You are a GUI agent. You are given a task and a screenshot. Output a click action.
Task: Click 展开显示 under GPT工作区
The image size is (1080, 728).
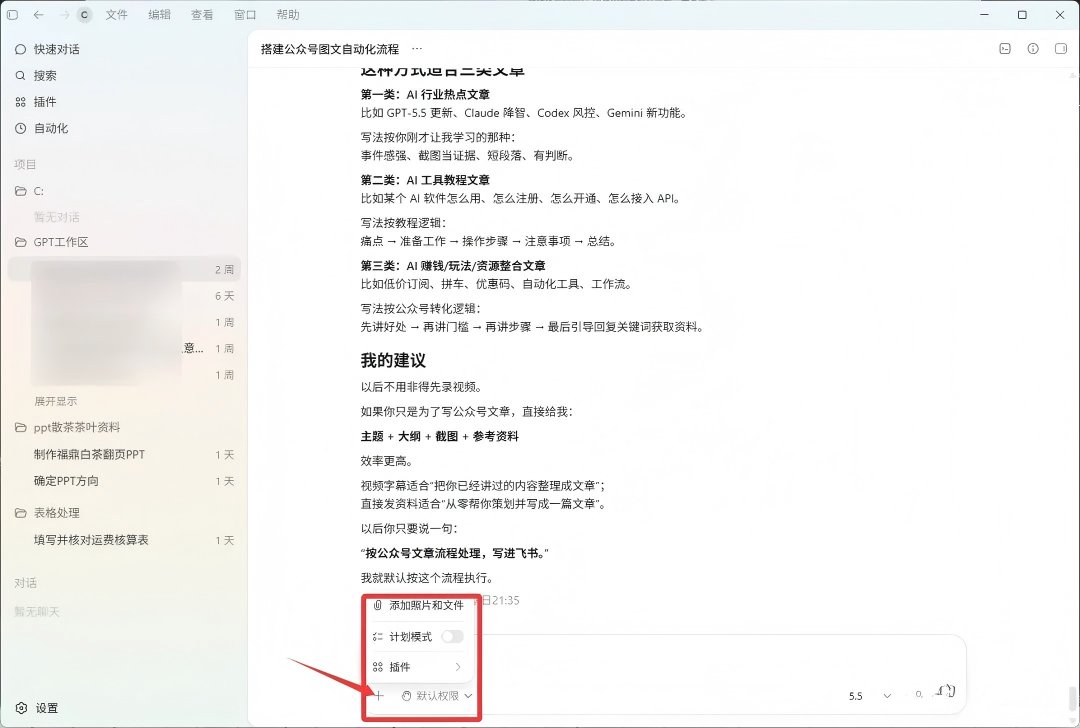(x=56, y=401)
